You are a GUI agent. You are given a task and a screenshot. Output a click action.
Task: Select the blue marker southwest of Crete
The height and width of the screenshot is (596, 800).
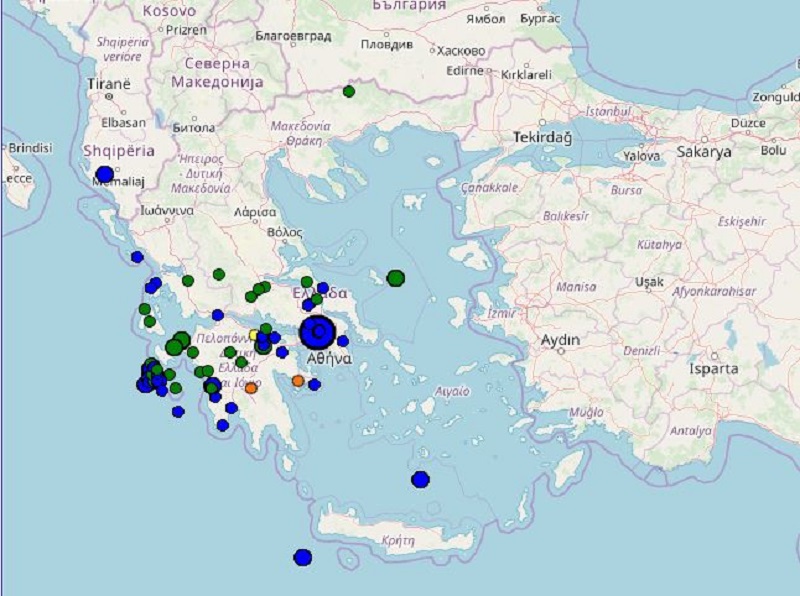coord(302,557)
